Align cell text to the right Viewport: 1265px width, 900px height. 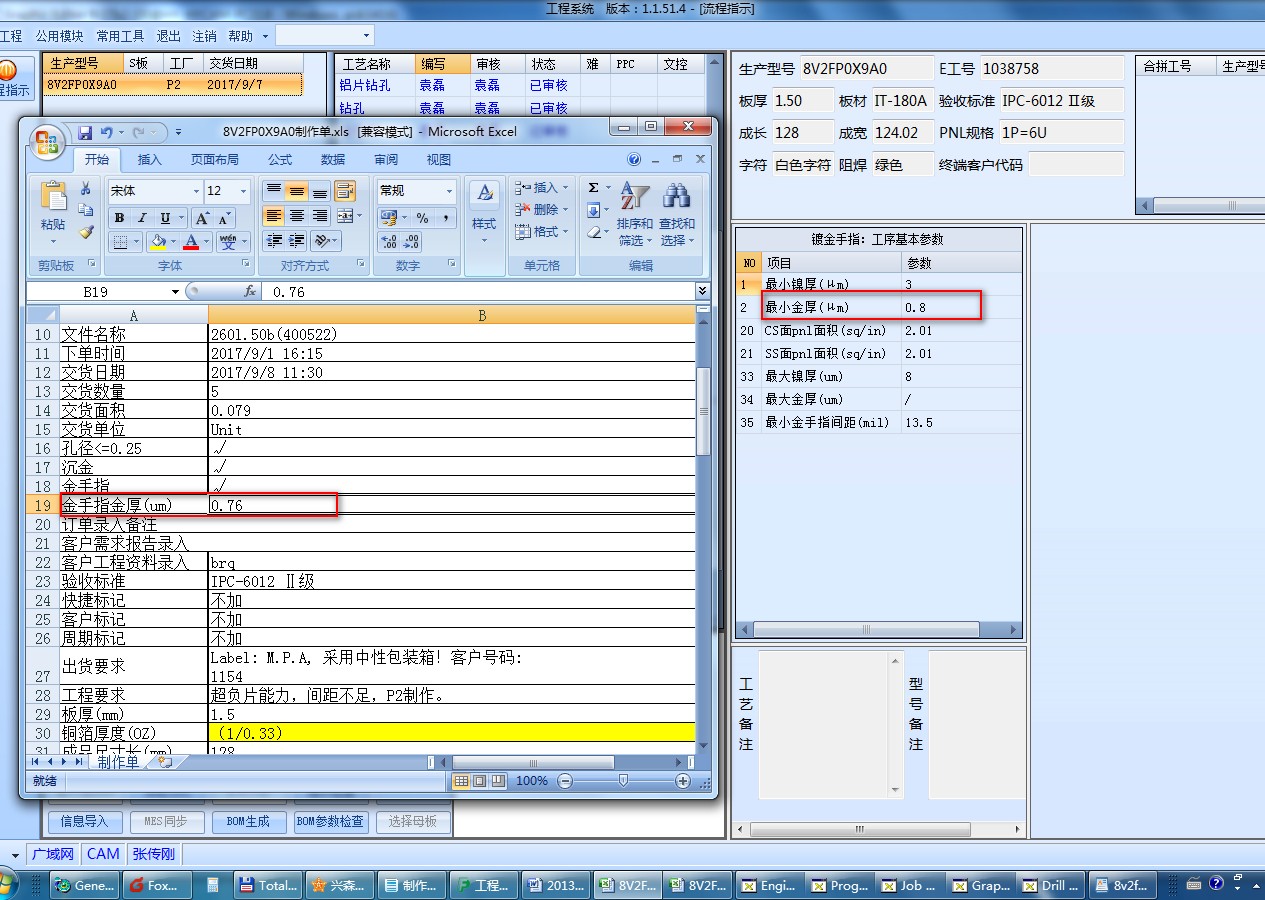click(320, 216)
